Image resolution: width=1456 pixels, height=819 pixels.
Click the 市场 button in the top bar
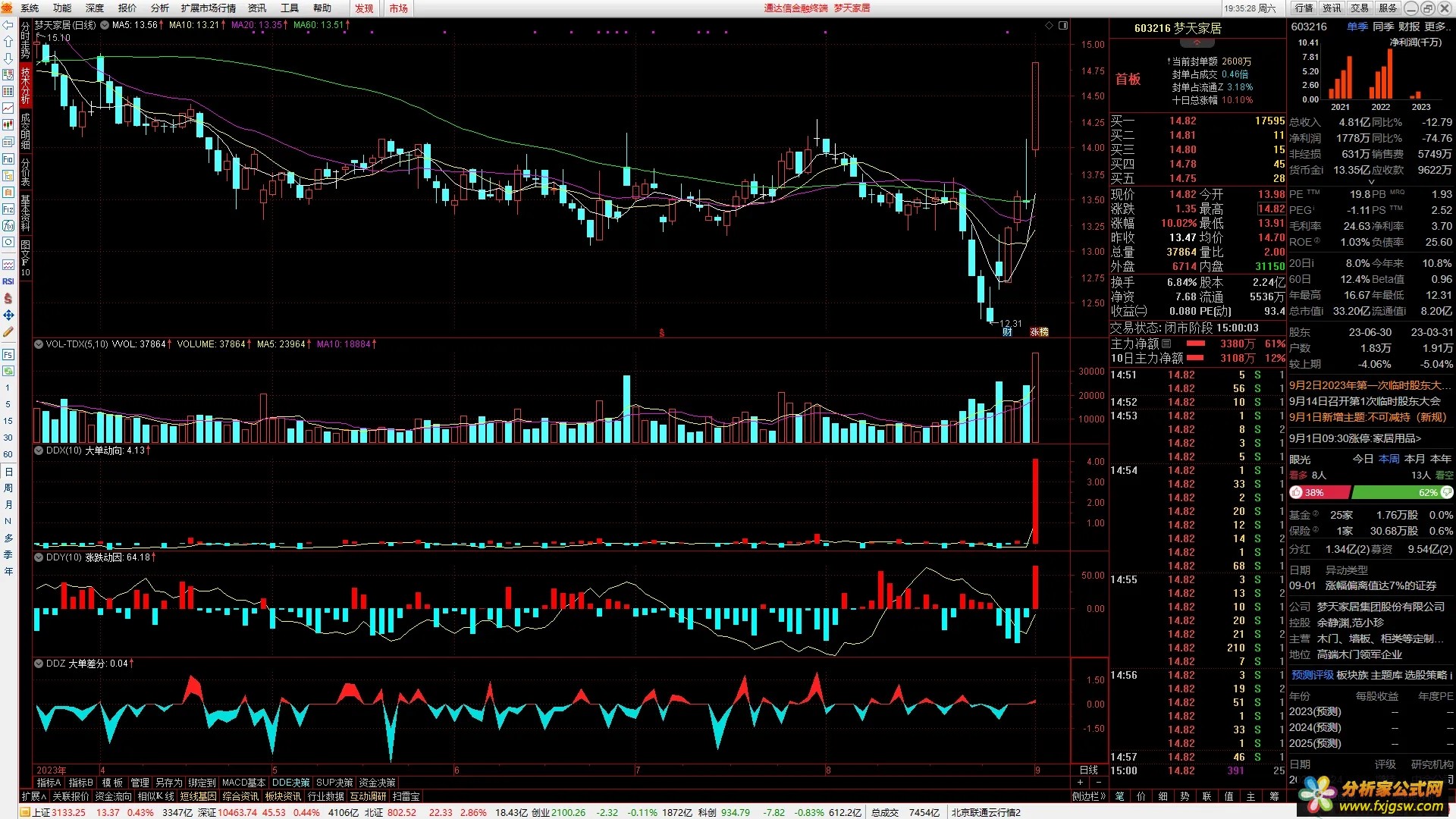399,8
